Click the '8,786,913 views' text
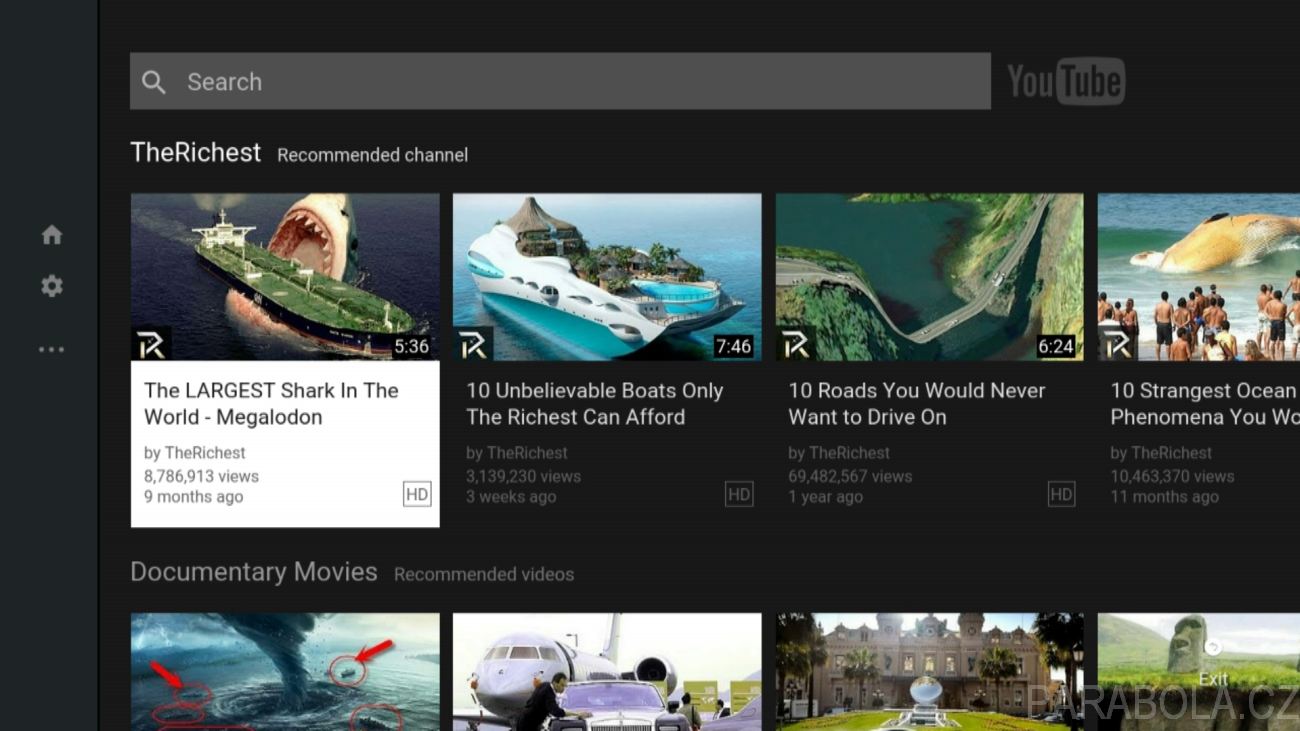 click(x=201, y=476)
